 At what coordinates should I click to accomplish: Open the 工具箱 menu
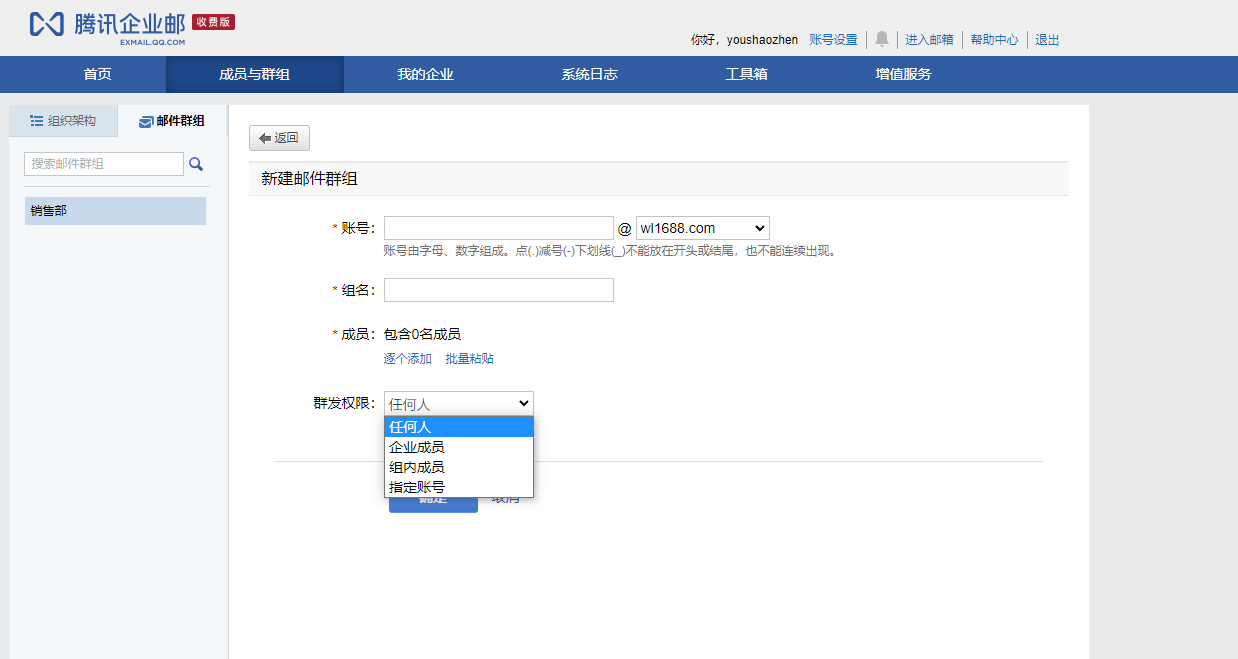click(x=746, y=74)
